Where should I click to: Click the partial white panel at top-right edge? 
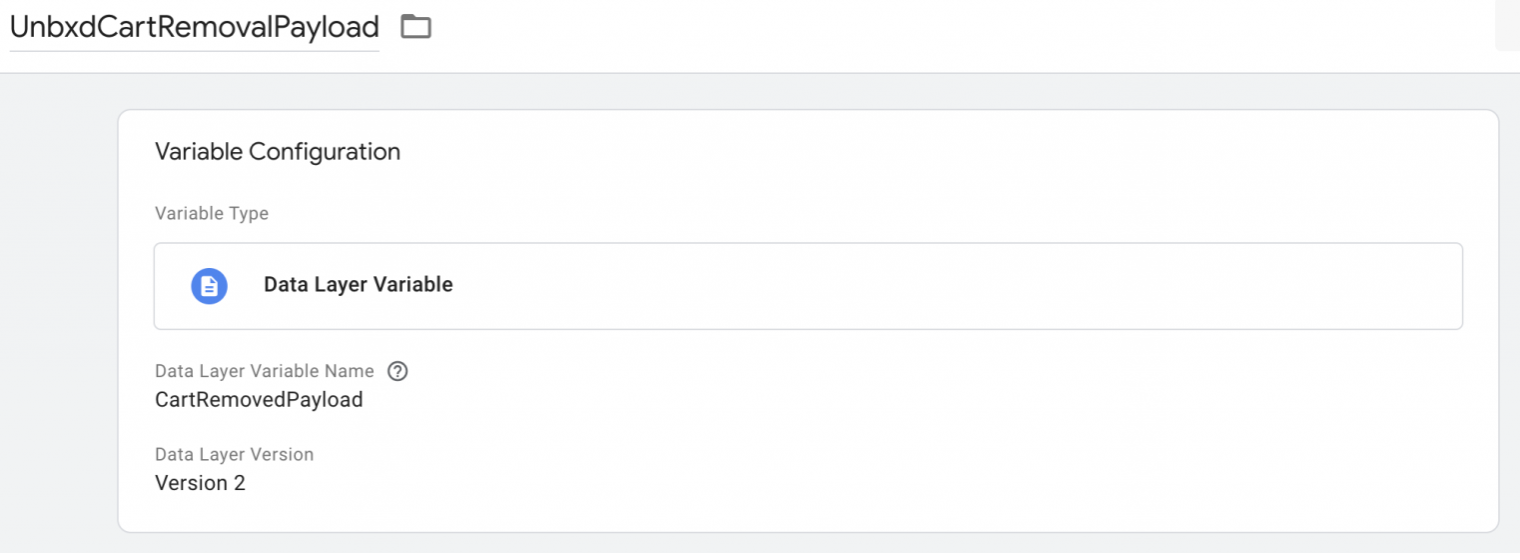(x=1507, y=25)
